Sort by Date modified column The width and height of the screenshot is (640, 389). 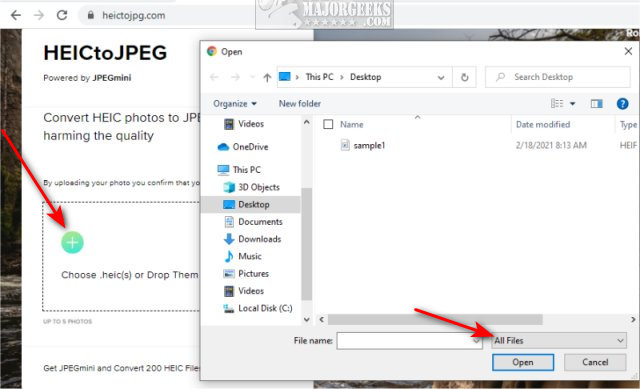point(543,124)
